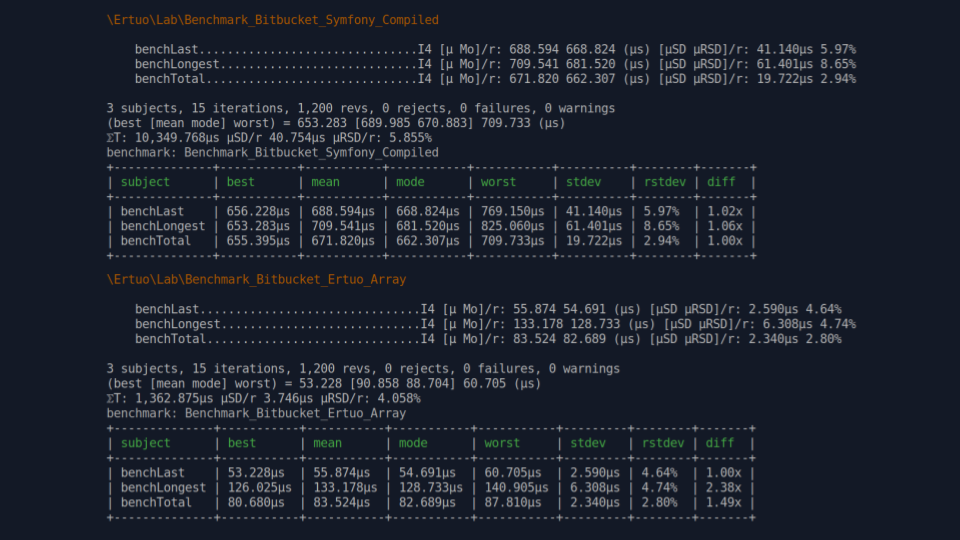Click stdev value 2.340μs in Ertuo table
960x540 pixels.
pyautogui.click(x=595, y=502)
